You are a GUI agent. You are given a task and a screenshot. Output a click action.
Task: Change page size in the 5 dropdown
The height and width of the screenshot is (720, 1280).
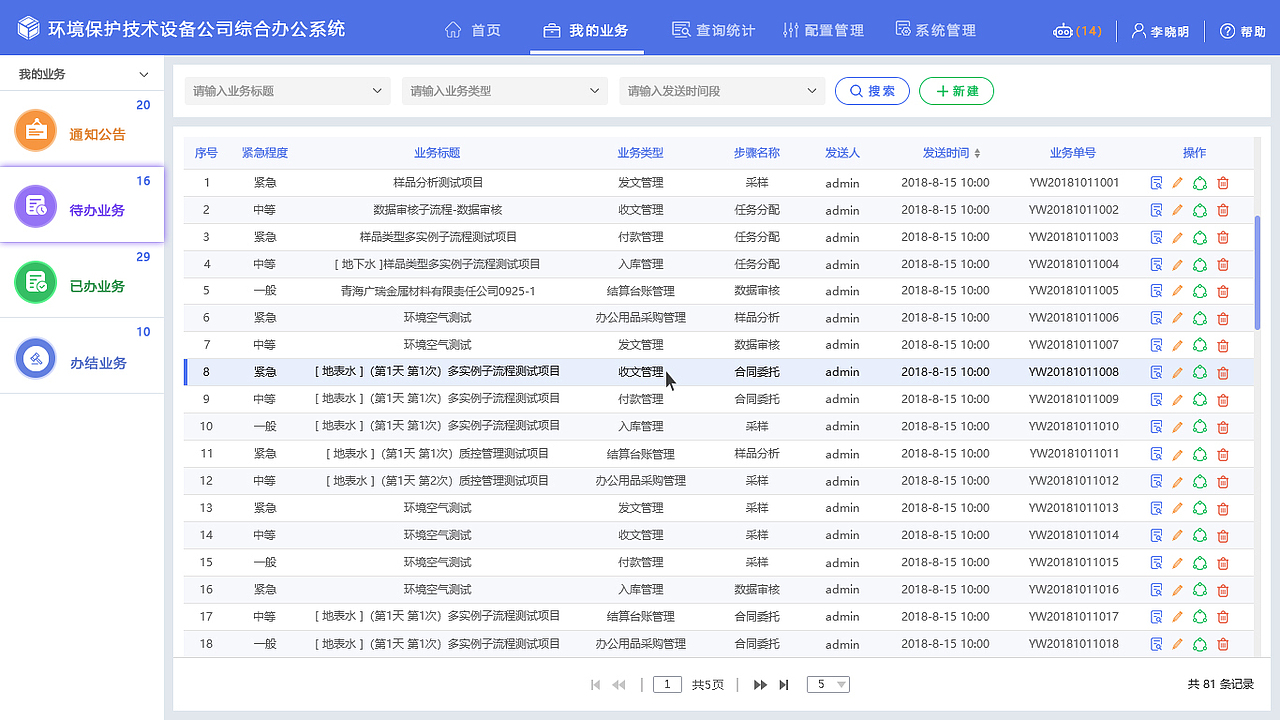[x=828, y=684]
